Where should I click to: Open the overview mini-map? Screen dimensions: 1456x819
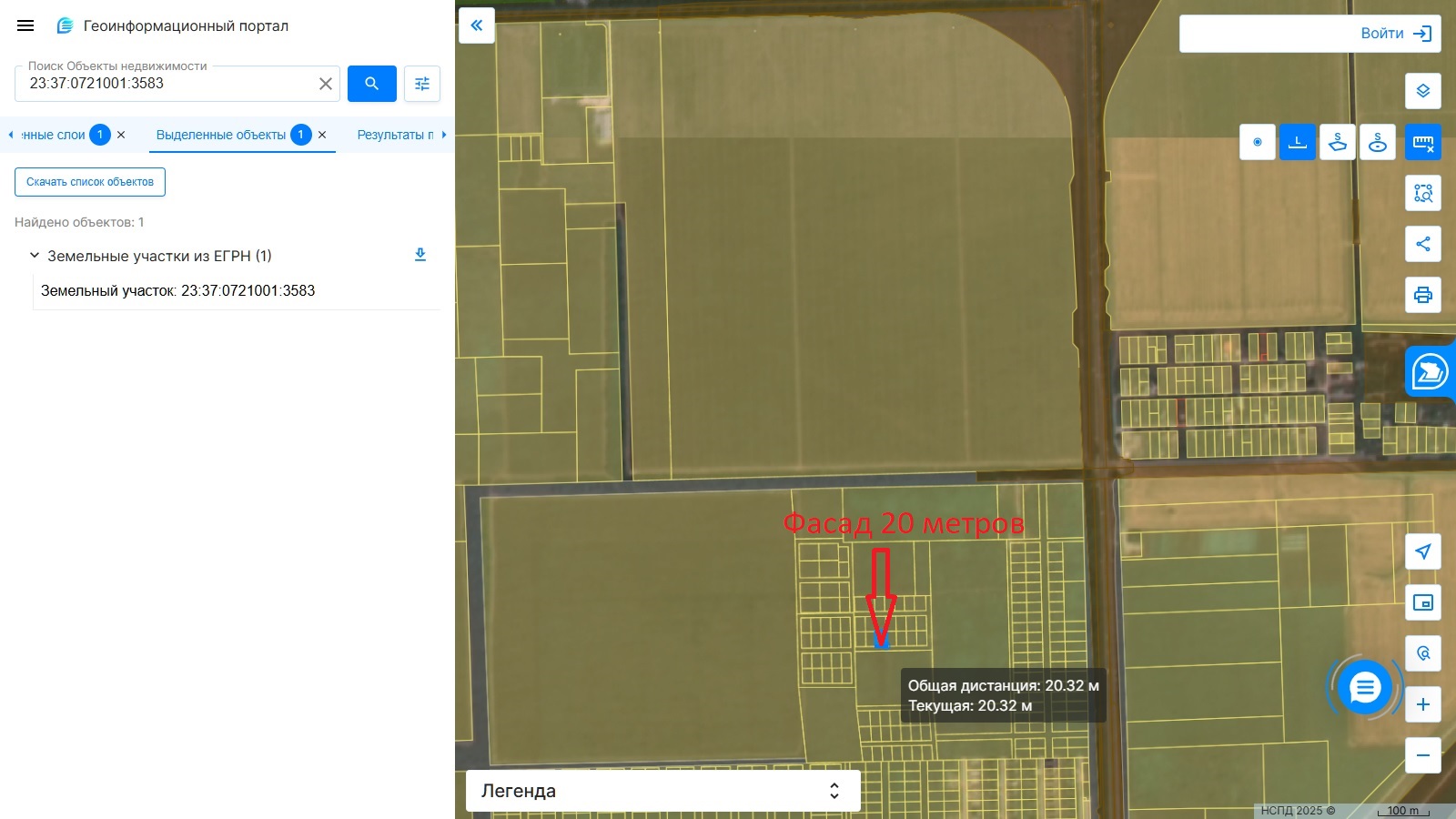1422,602
